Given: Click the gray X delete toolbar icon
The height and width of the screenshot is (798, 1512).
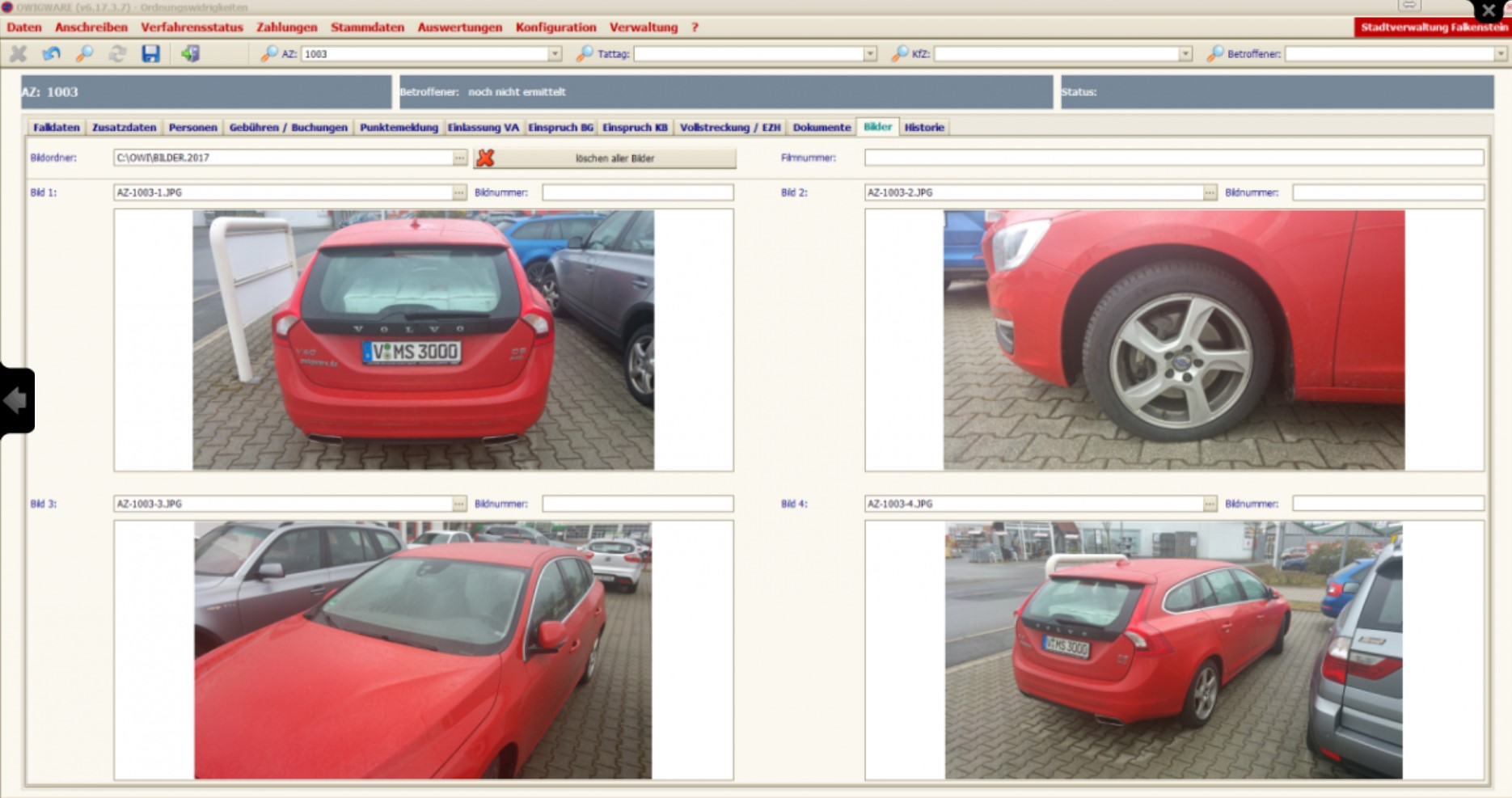Looking at the screenshot, I should point(18,54).
